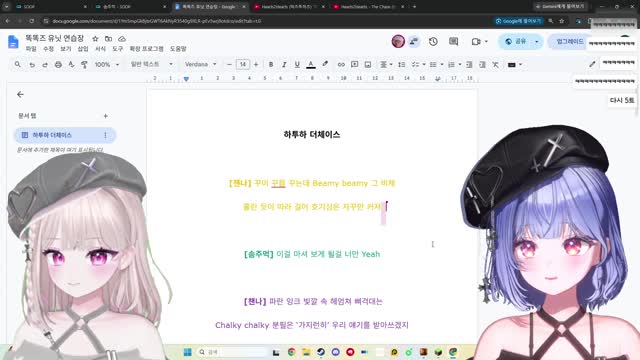640x360 pixels.
Task: Start a video meeting call
Action: 476,41
